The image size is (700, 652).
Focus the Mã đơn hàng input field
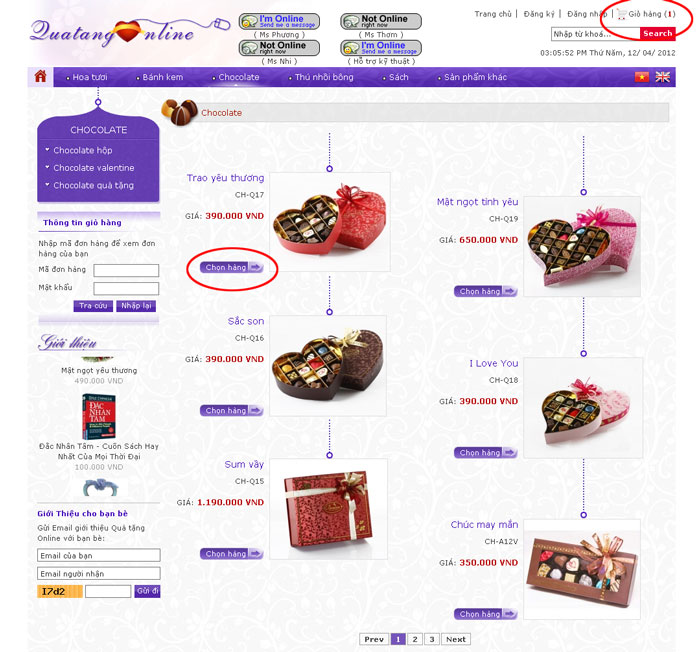pyautogui.click(x=126, y=270)
